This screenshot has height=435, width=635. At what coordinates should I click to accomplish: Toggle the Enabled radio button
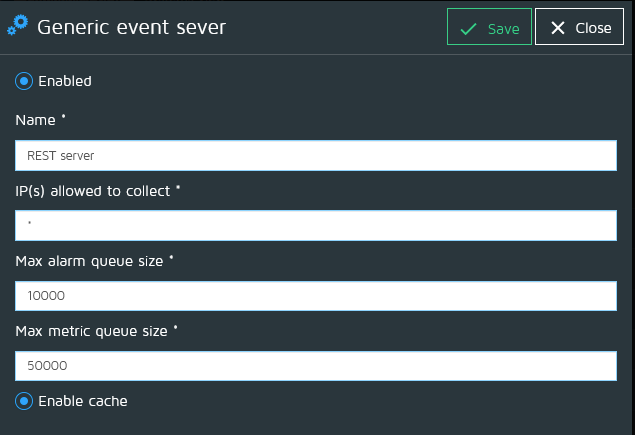click(24, 81)
